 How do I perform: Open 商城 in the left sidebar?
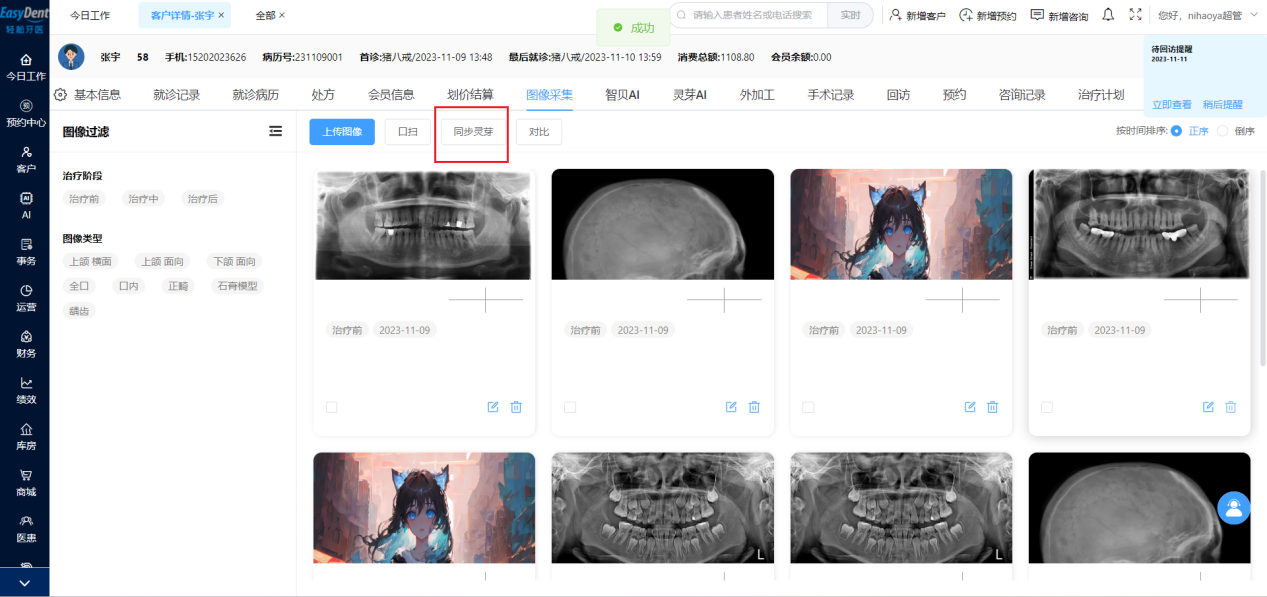(x=26, y=482)
